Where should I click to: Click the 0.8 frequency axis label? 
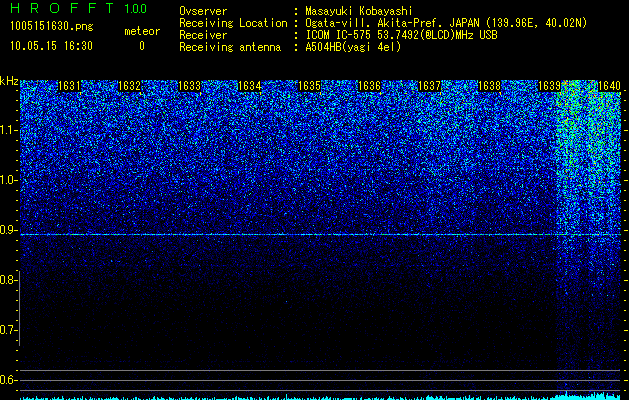tap(9, 280)
